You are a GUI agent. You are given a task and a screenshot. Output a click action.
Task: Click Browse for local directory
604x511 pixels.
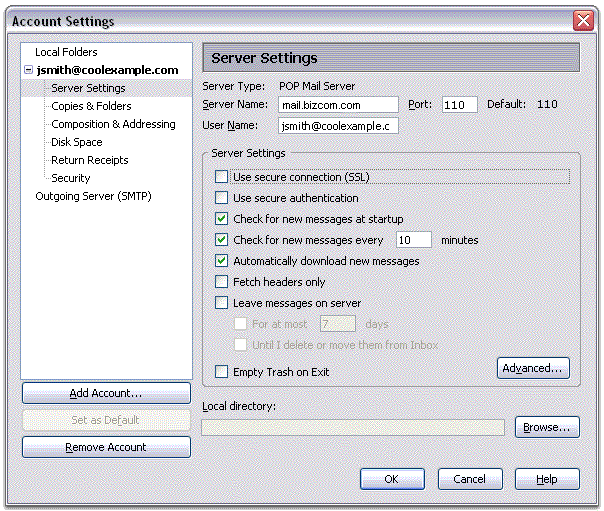click(547, 427)
